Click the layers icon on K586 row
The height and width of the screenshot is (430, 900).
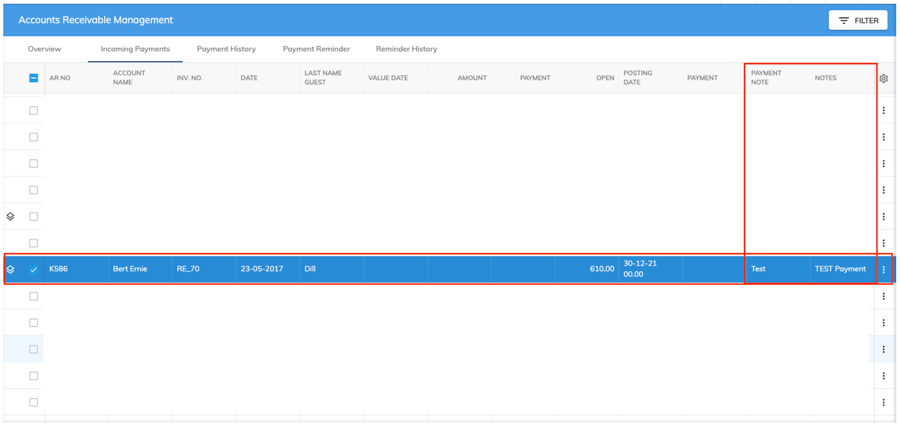coord(11,269)
